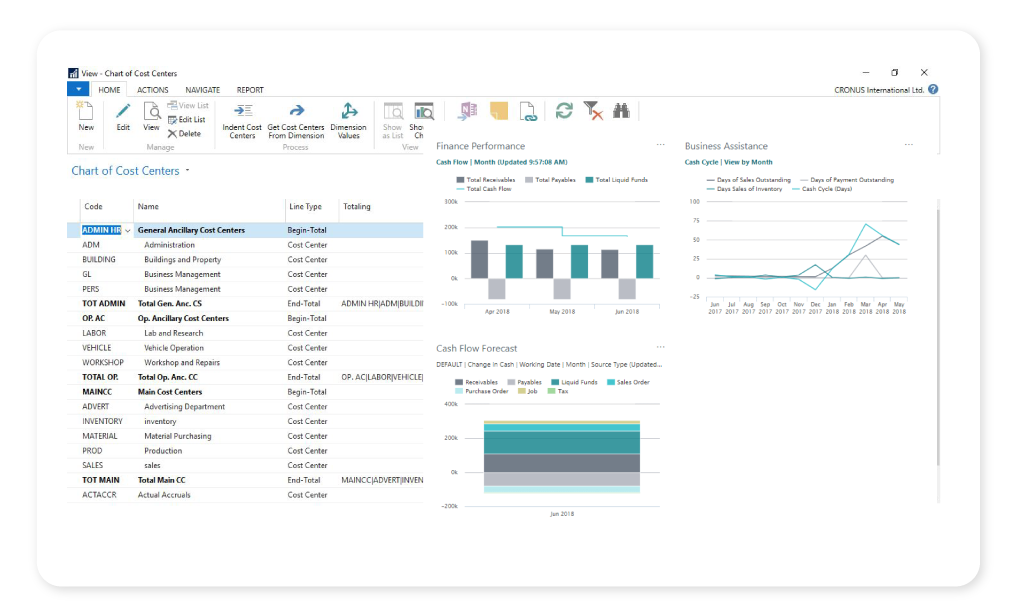Click Op. Ancillary Cost Centers name

click(x=183, y=318)
